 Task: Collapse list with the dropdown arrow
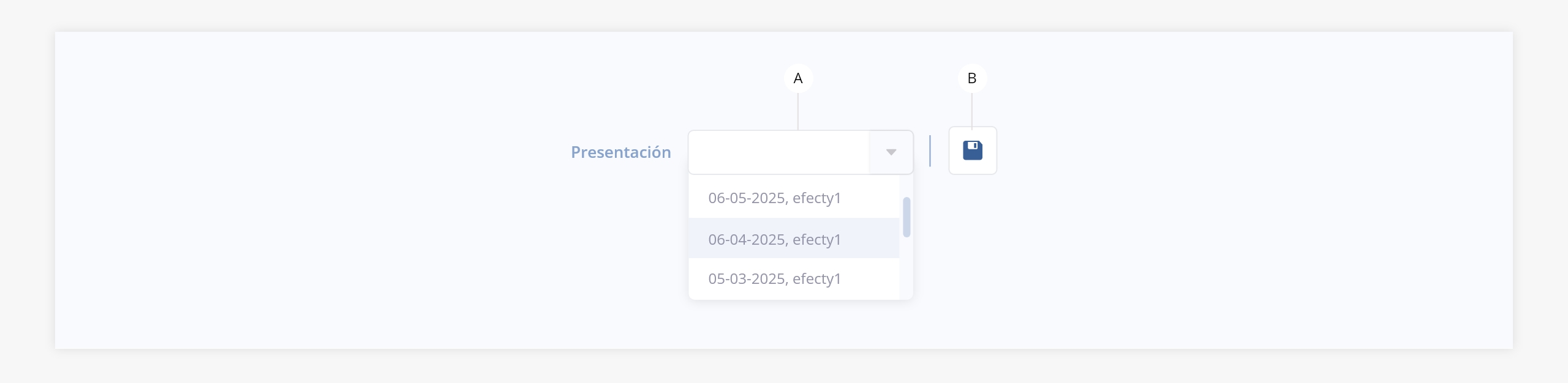[891, 152]
